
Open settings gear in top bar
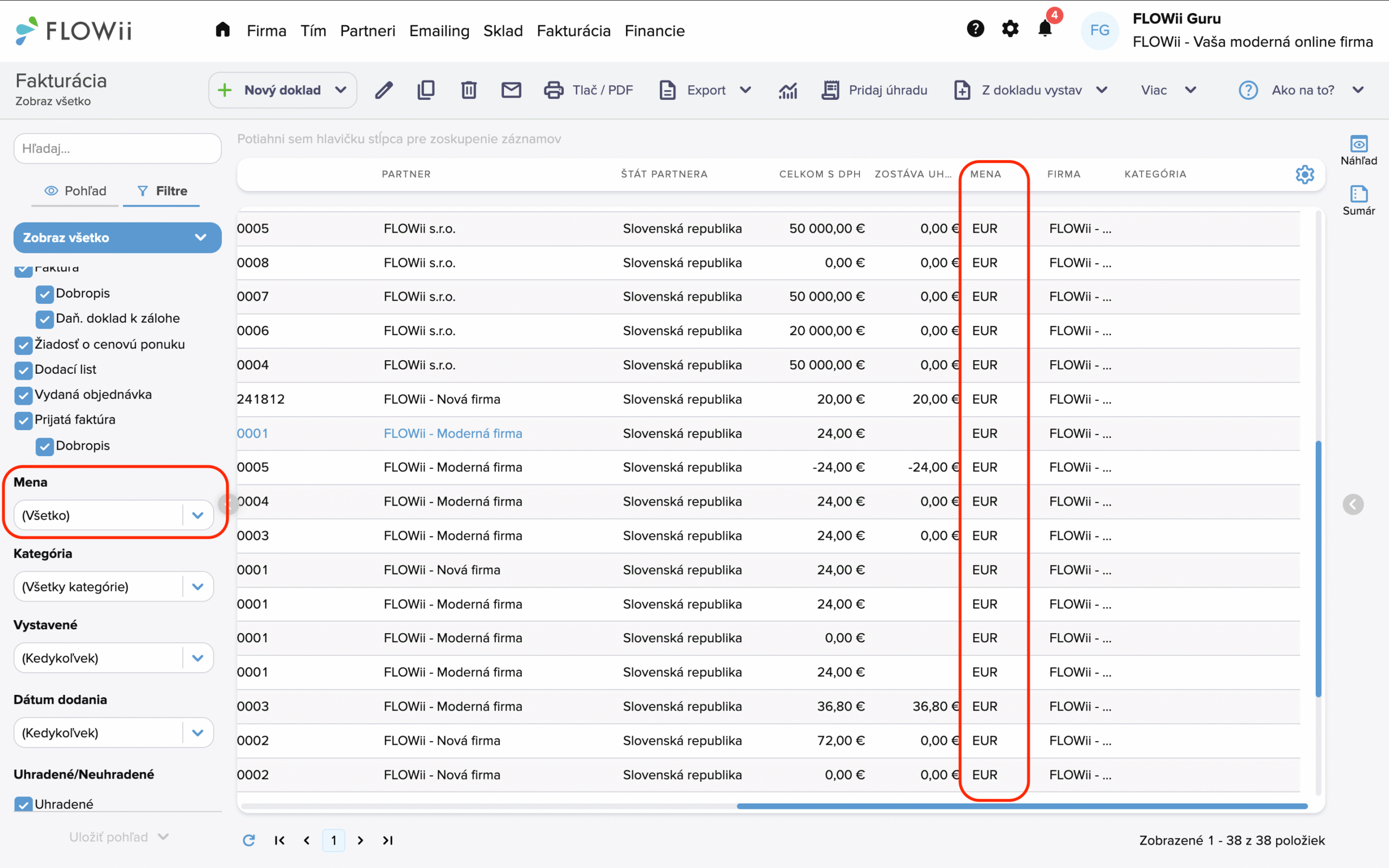[1010, 29]
